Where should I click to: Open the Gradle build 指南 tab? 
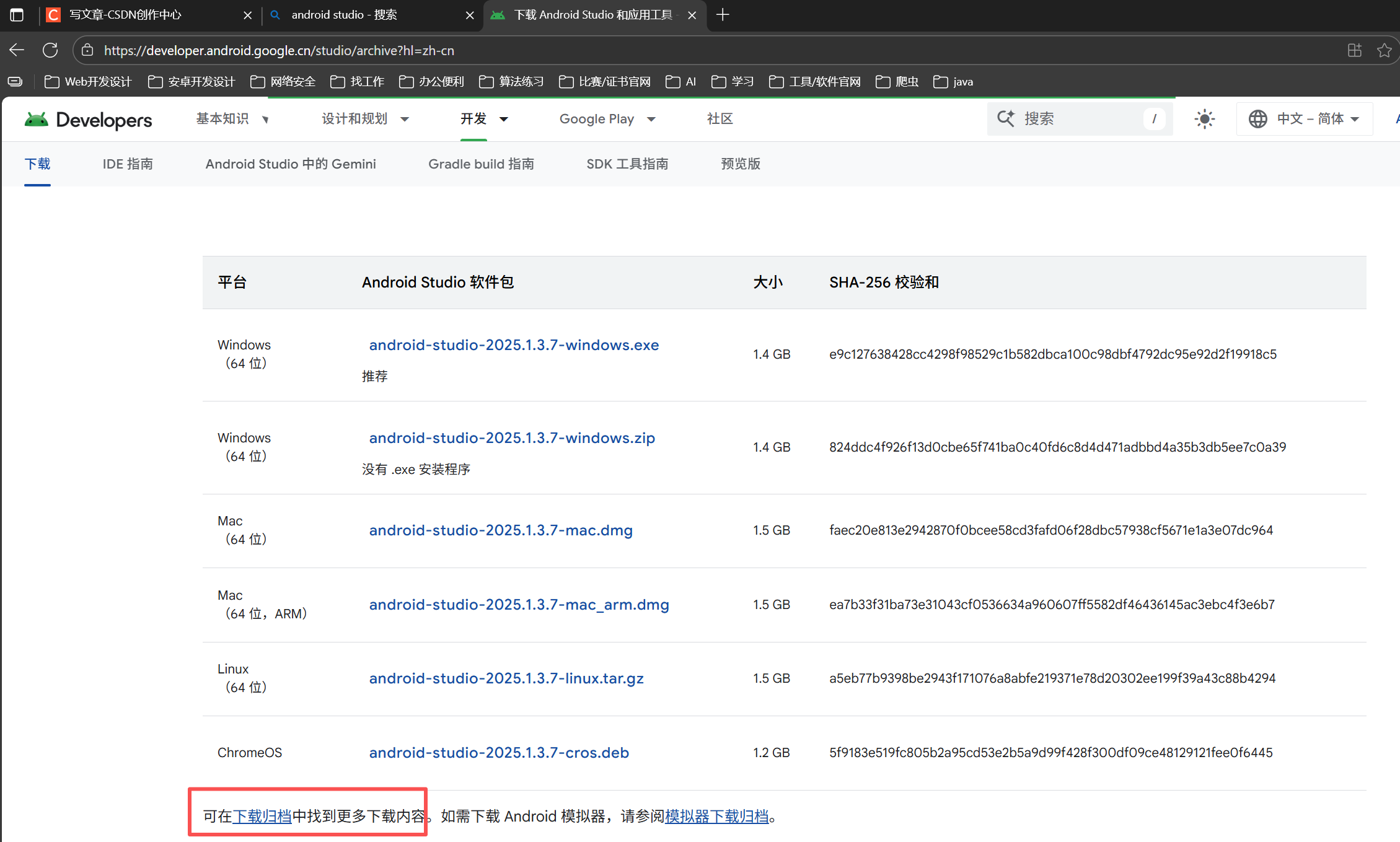click(481, 164)
